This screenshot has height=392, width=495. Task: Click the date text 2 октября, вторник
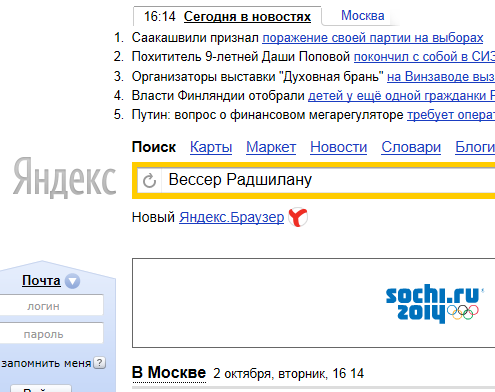(x=270, y=373)
